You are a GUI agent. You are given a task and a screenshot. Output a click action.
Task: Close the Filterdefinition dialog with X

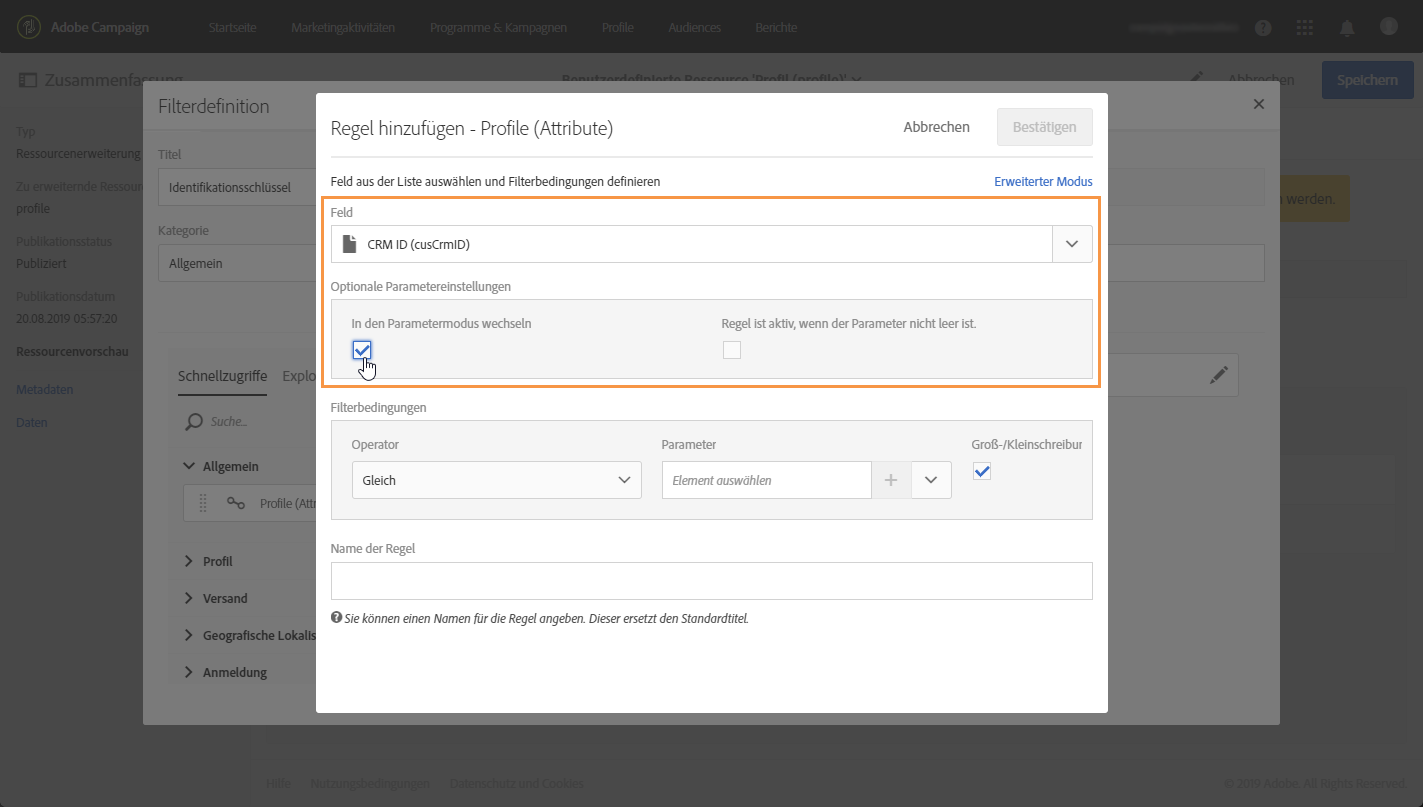[1259, 104]
